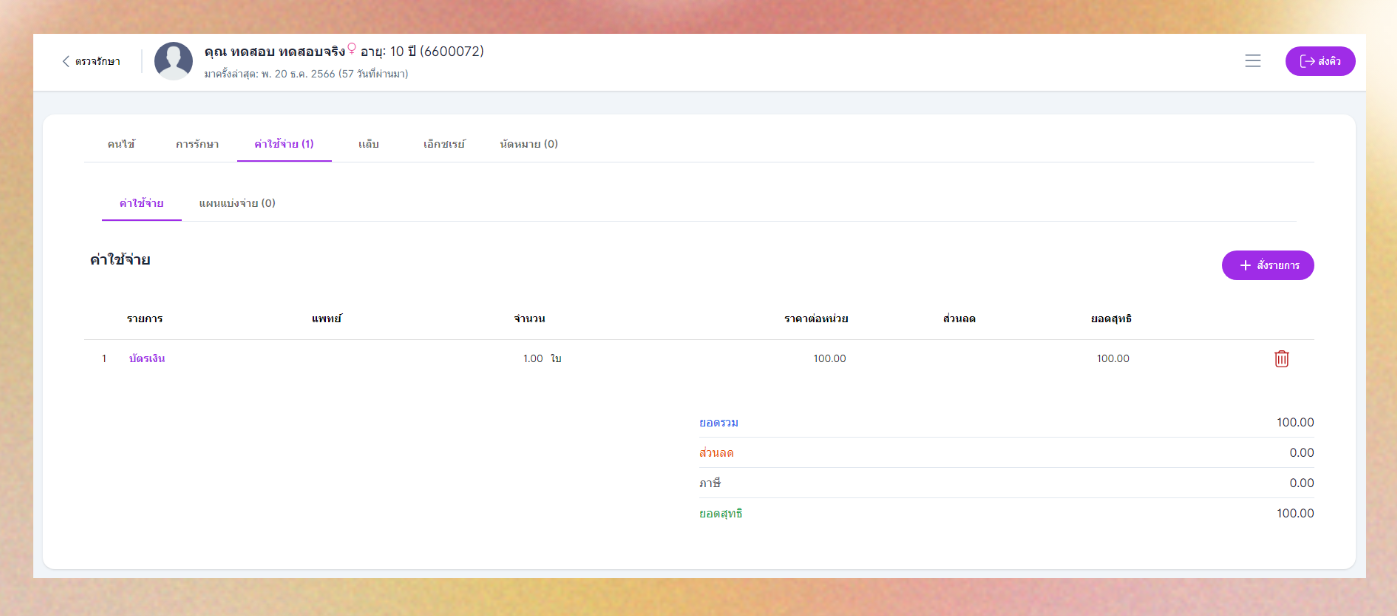Viewport: 1397px width, 616px height.
Task: Go back using ตรวจรักษา arrow
Action: (x=91, y=61)
